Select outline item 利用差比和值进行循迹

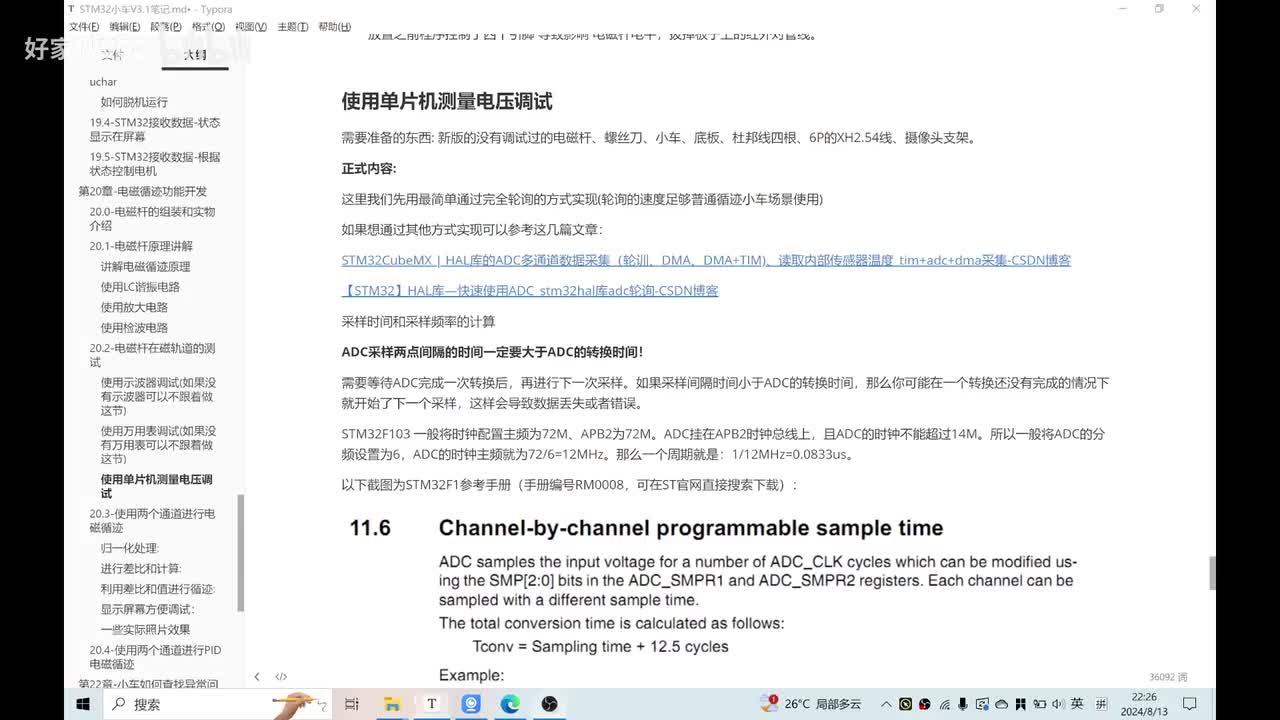pyautogui.click(x=158, y=589)
